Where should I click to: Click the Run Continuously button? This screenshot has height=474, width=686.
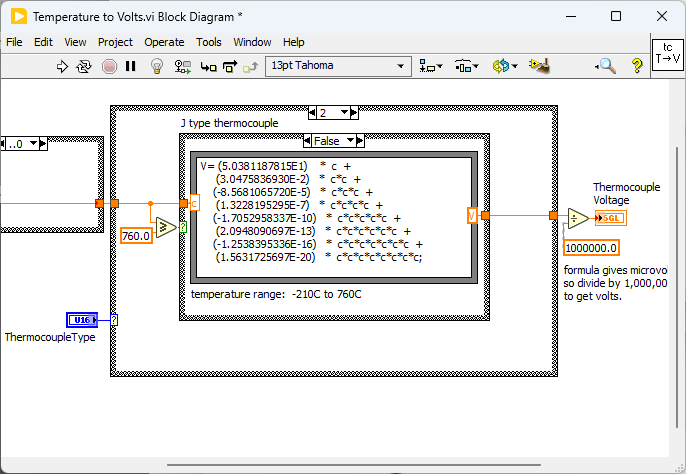click(84, 67)
